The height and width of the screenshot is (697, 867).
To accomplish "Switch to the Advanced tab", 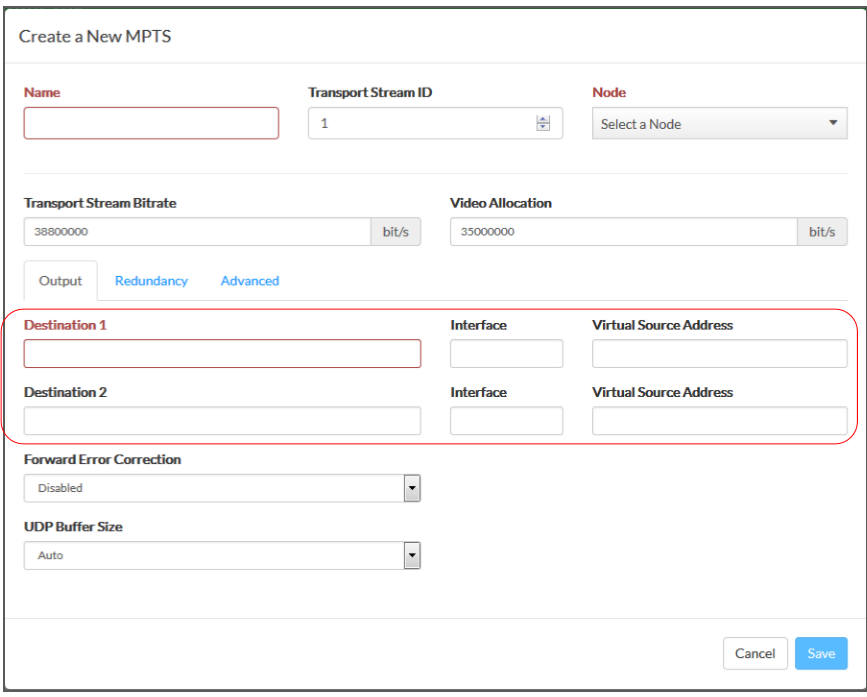I will [x=250, y=281].
